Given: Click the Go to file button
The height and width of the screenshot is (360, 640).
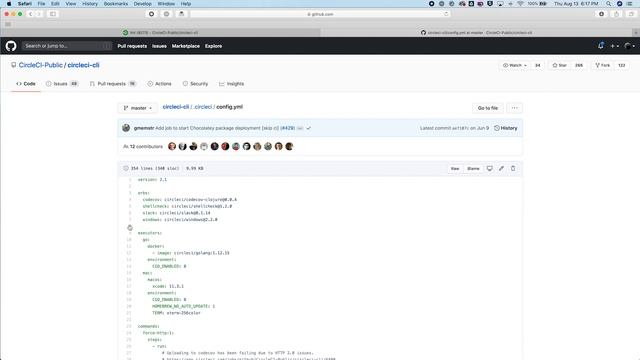Looking at the screenshot, I should click(488, 108).
